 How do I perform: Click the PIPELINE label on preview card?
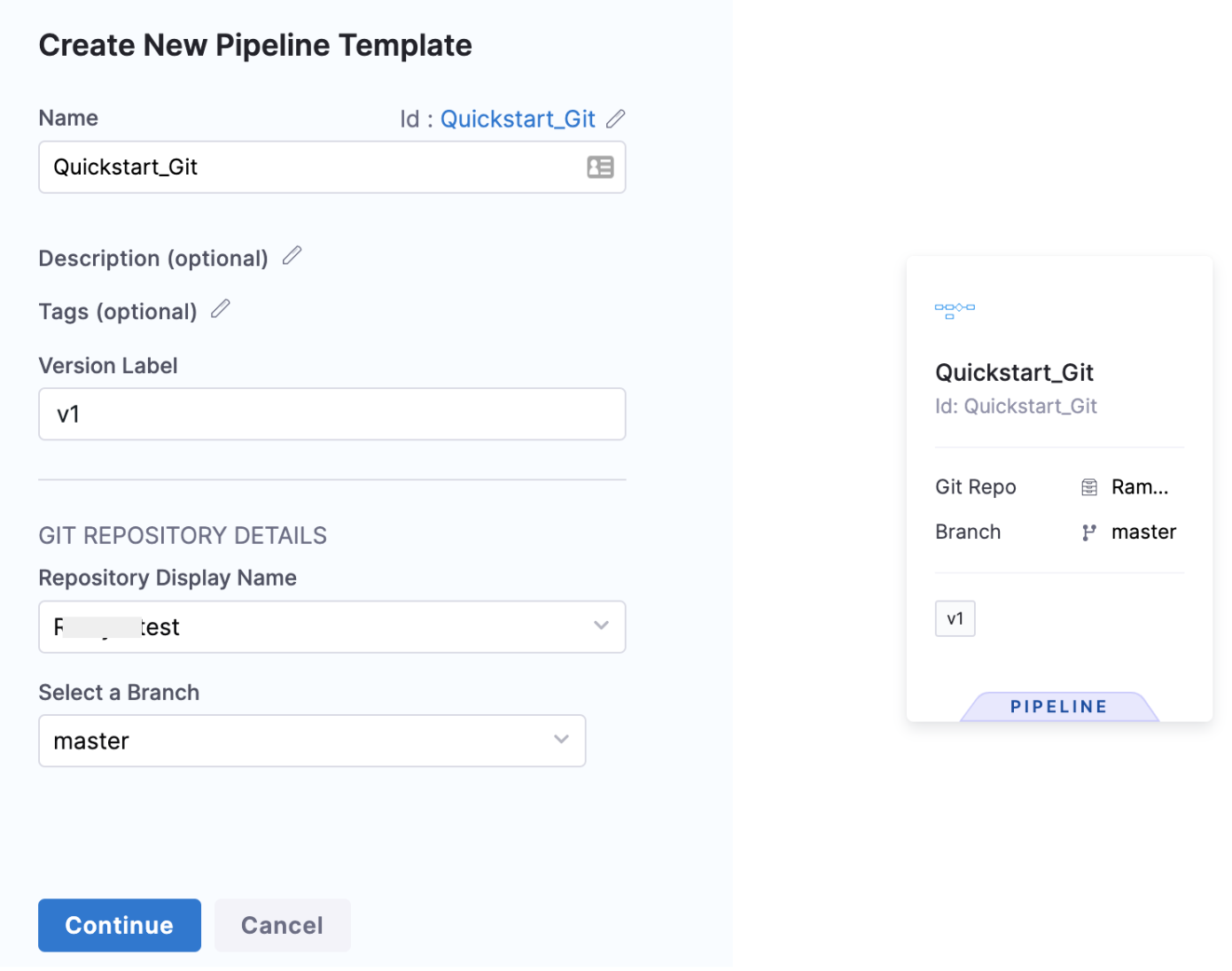click(1058, 707)
